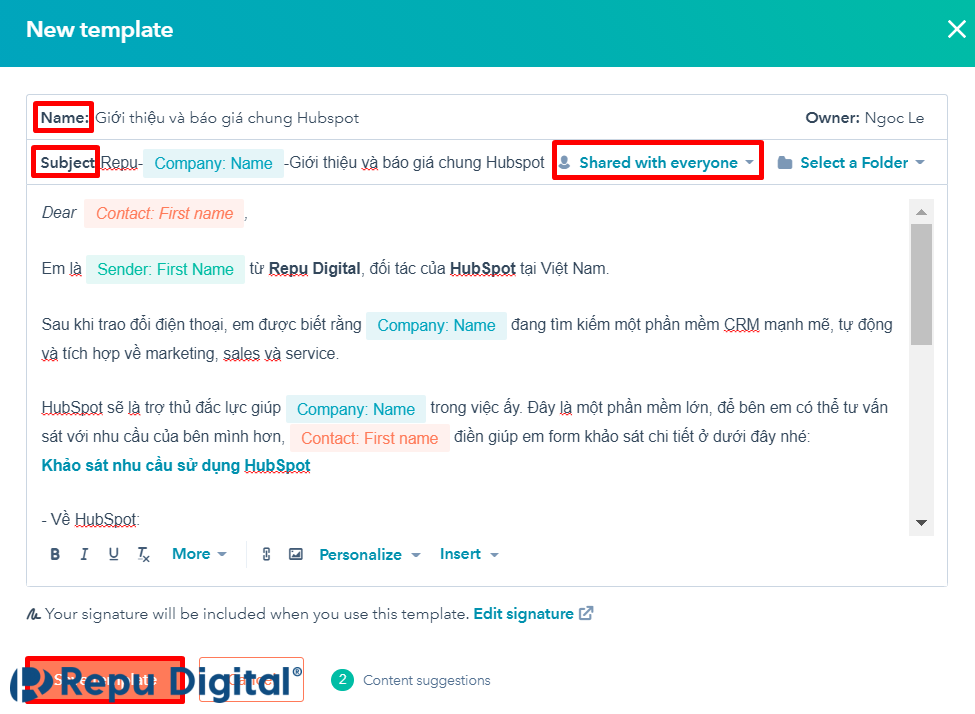The width and height of the screenshot is (975, 714).
Task: Click the Owner: Ngoc Le text
Action: coord(864,118)
